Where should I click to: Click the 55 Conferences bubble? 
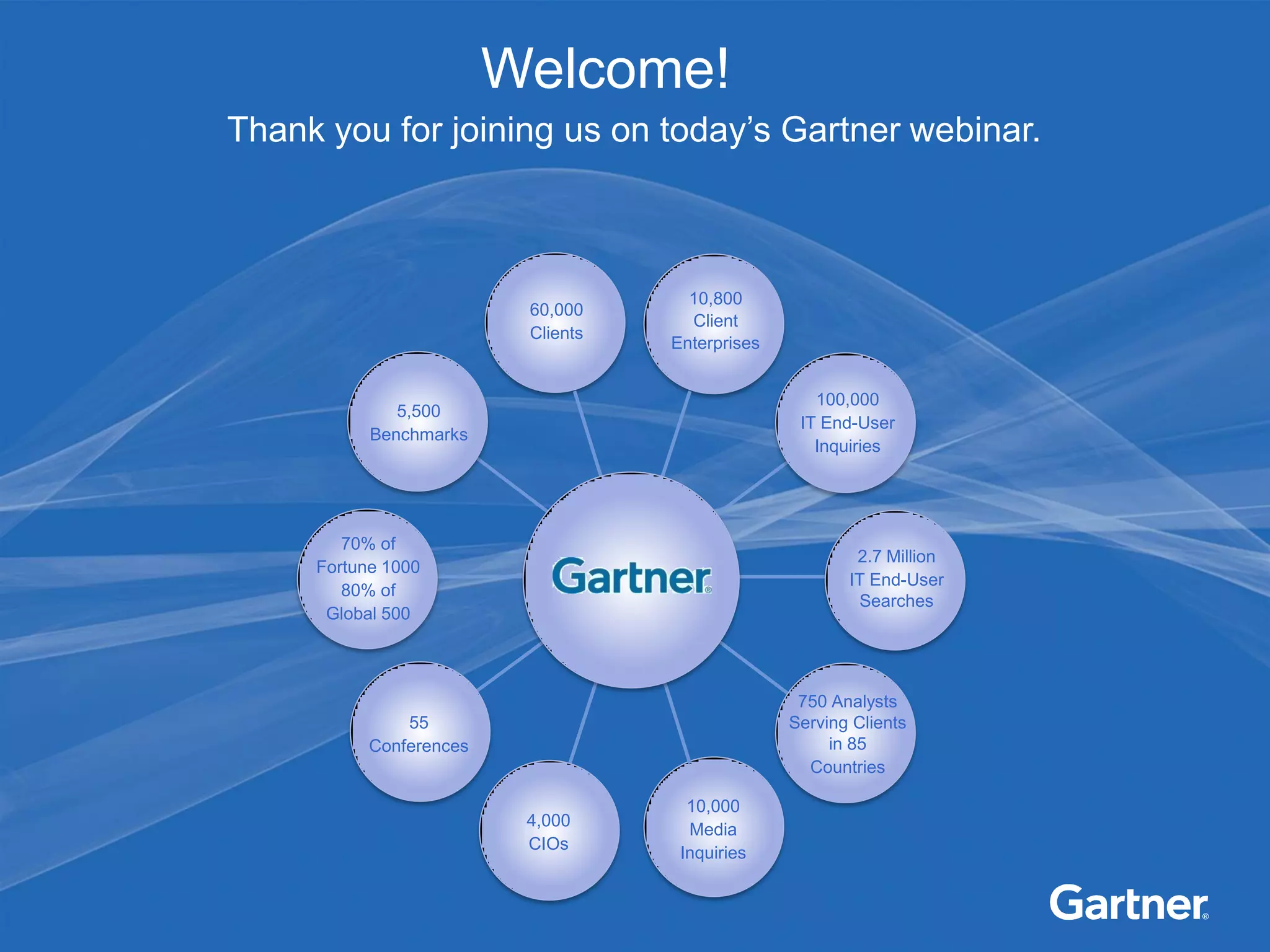coord(420,732)
